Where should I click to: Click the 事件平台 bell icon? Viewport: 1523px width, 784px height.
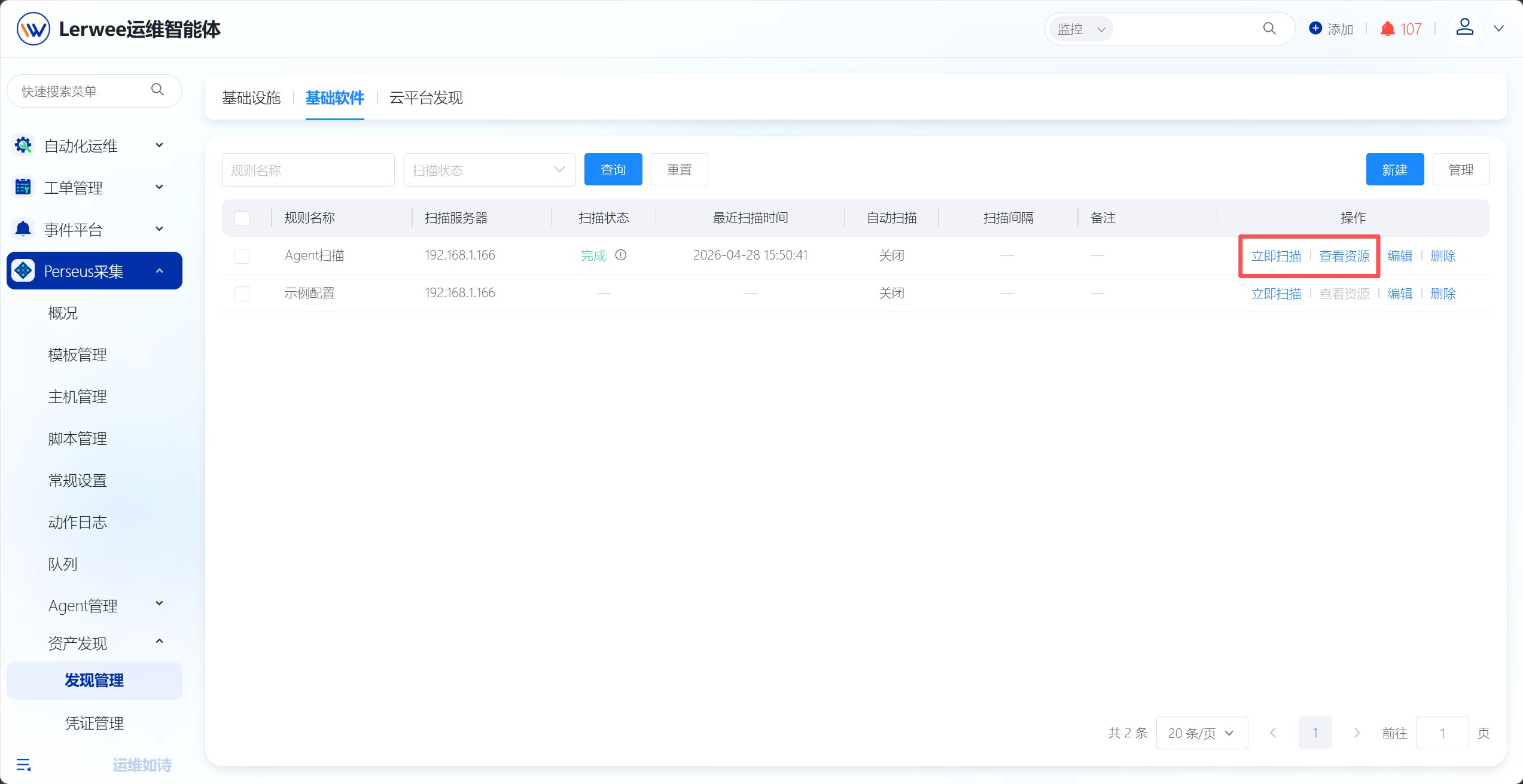pyautogui.click(x=23, y=229)
